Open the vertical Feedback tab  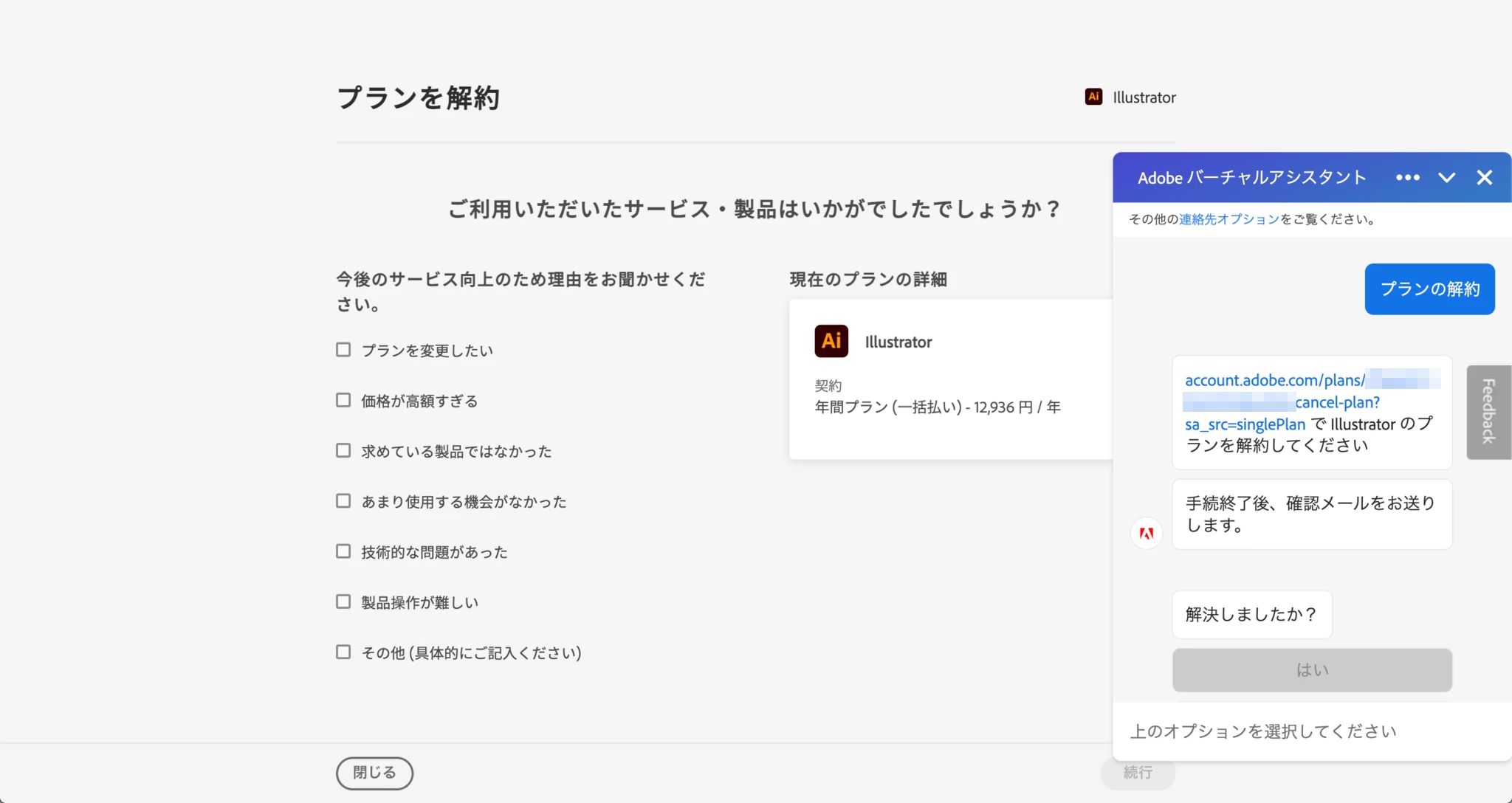(x=1488, y=412)
